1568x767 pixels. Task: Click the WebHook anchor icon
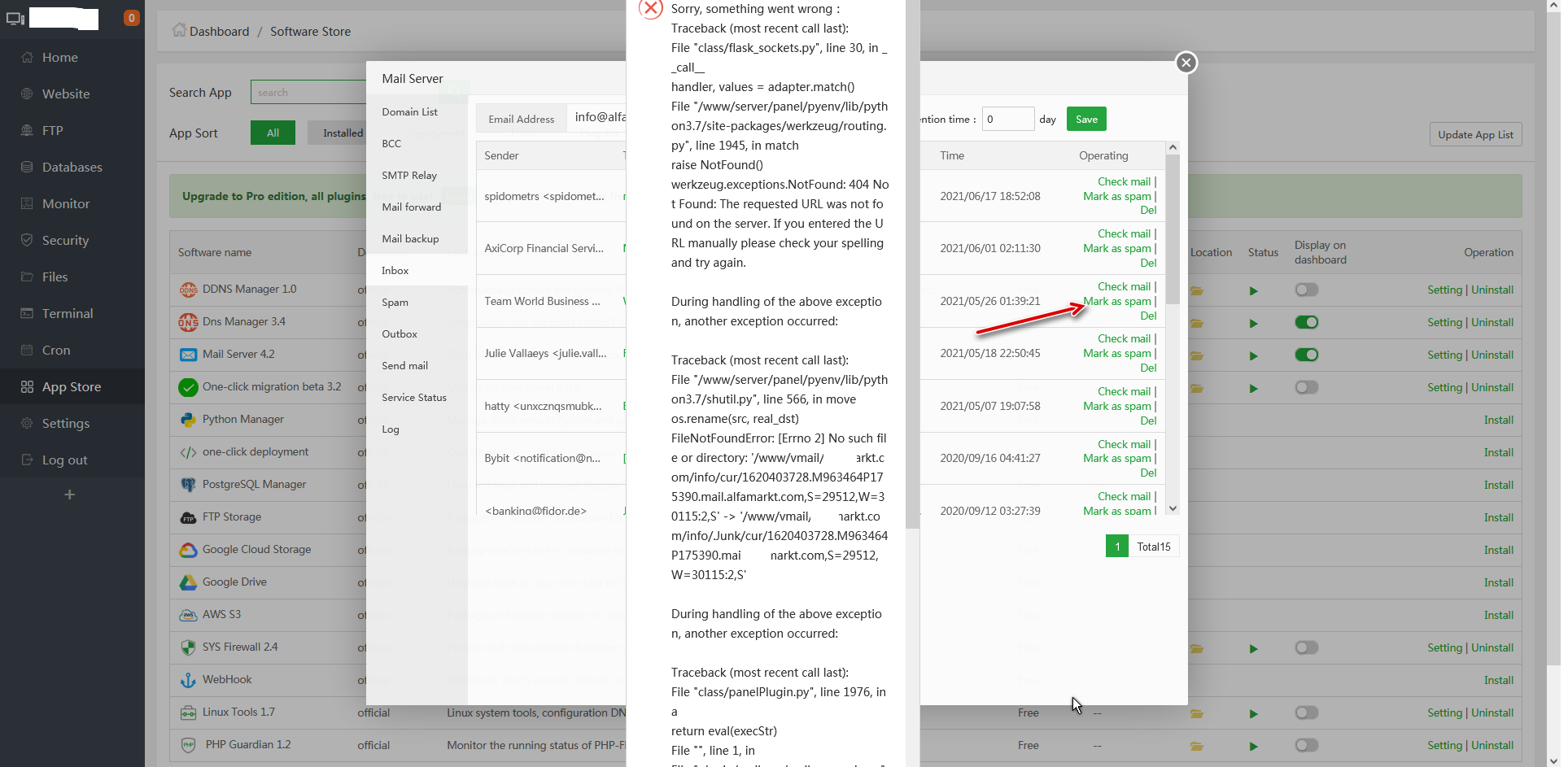pyautogui.click(x=188, y=680)
